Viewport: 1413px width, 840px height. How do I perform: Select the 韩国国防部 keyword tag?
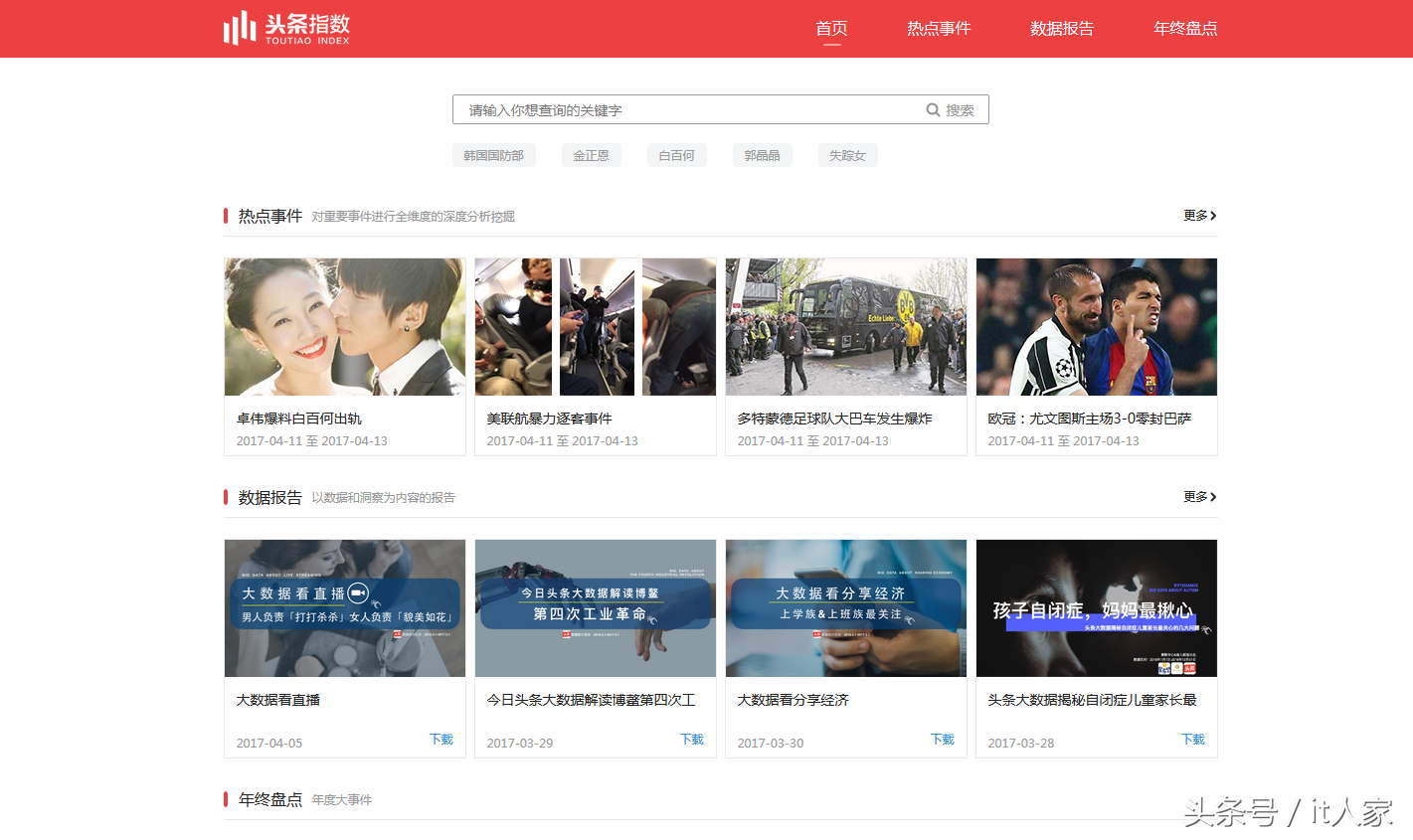pyautogui.click(x=494, y=155)
